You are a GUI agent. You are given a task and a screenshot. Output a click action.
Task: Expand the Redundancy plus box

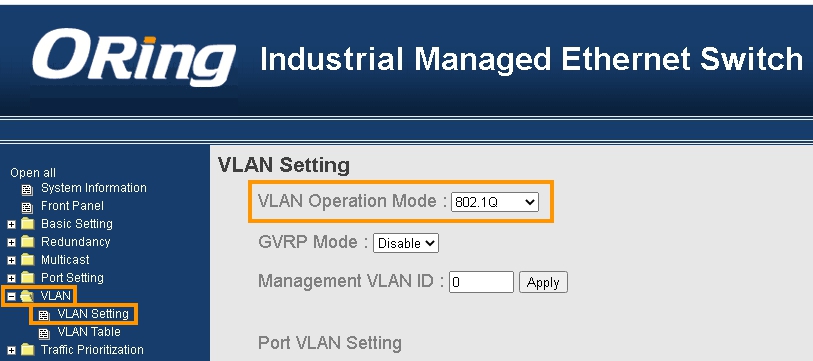11,243
